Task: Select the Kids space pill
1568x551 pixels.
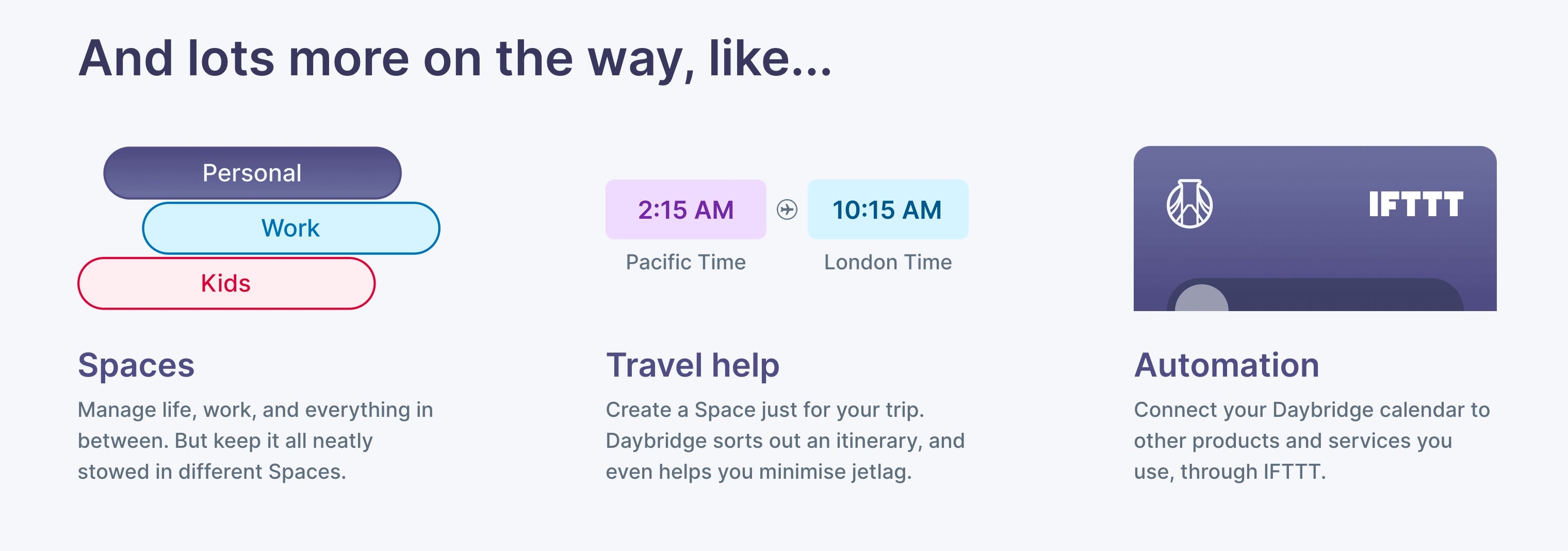Action: [226, 283]
